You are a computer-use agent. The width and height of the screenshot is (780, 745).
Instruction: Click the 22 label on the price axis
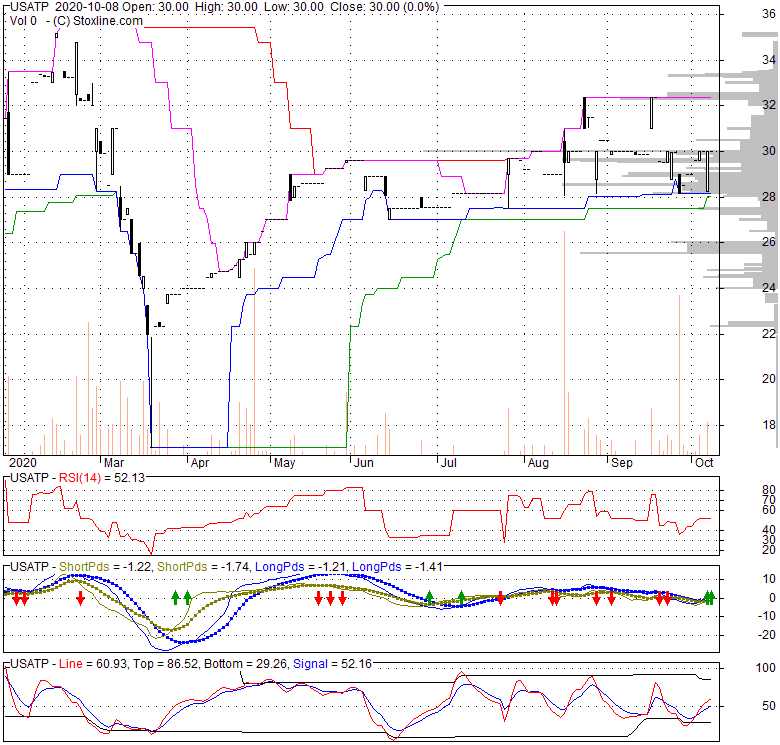pos(769,333)
